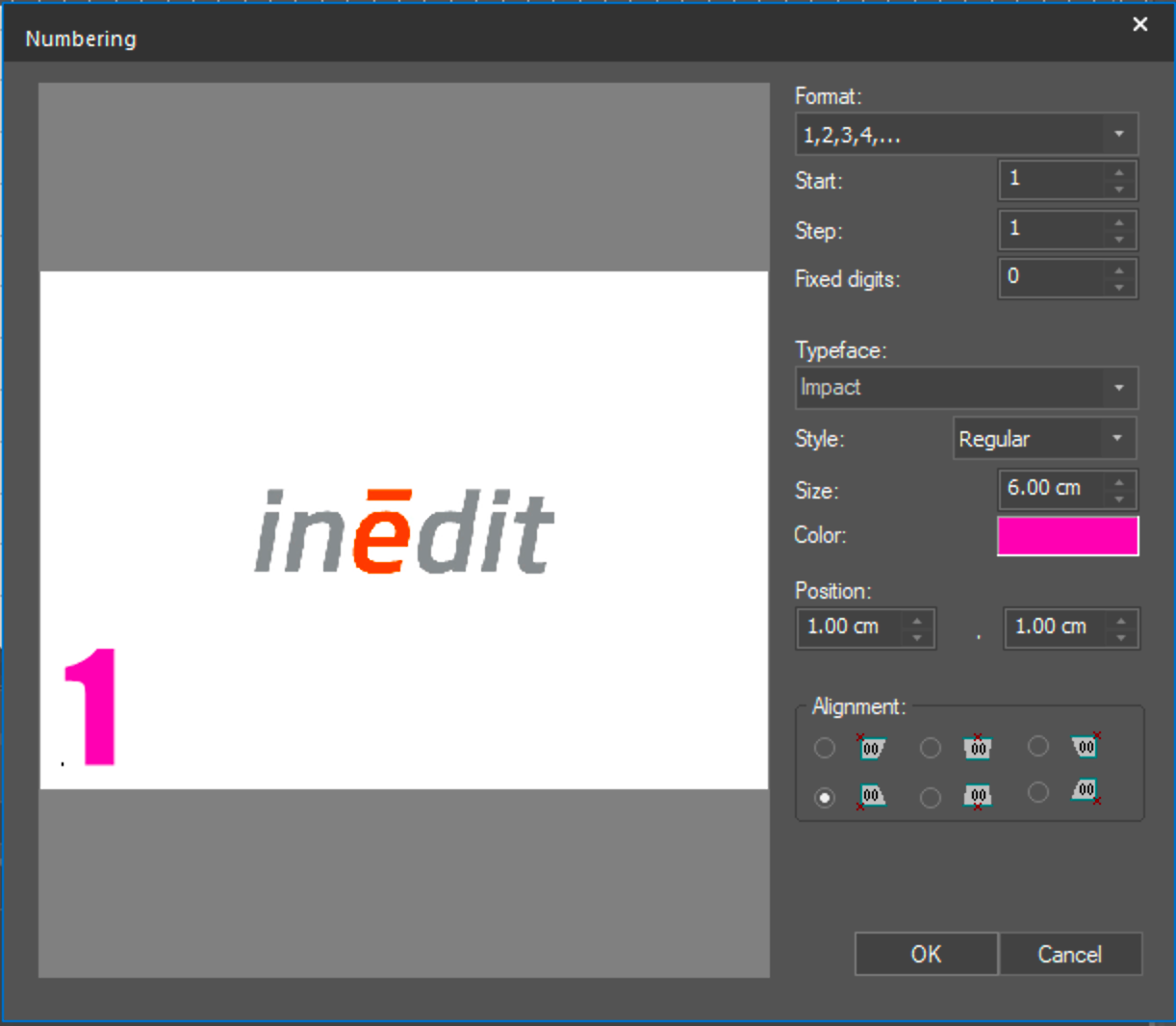The image size is (1176, 1026).
Task: Open the Style dropdown showing Regular
Action: [x=1044, y=439]
